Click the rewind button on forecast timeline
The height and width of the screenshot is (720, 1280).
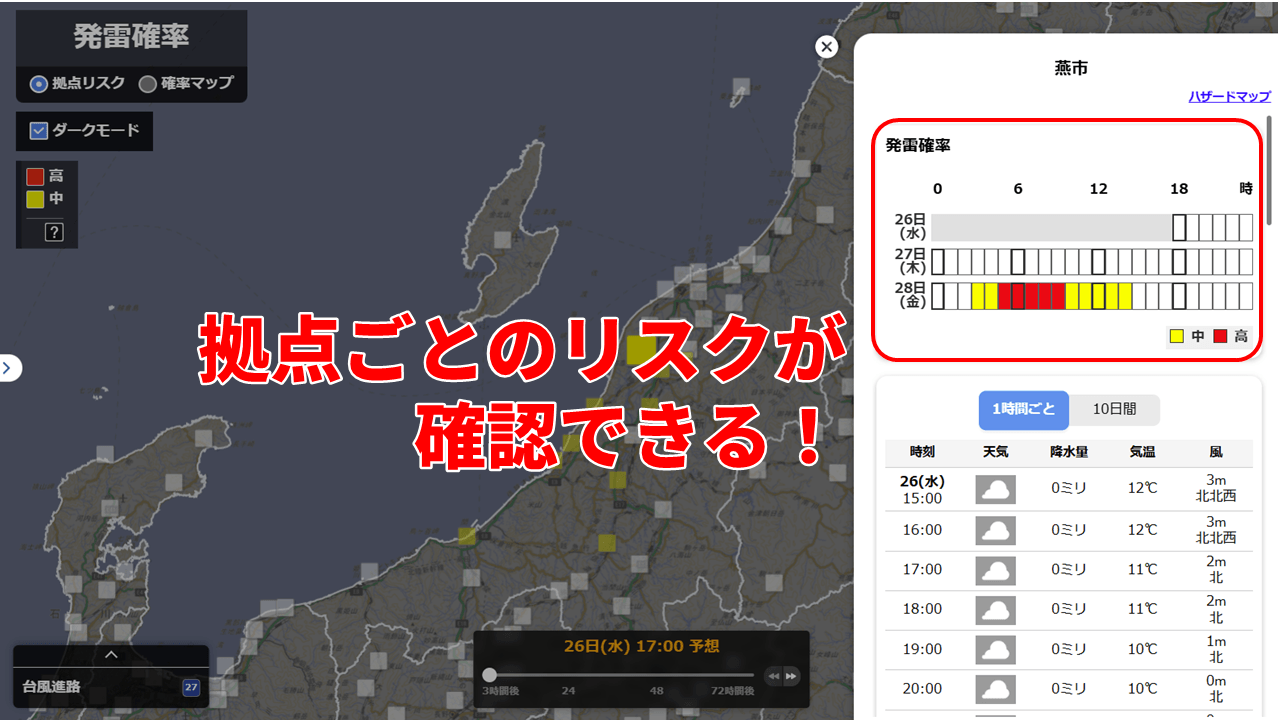tap(773, 676)
